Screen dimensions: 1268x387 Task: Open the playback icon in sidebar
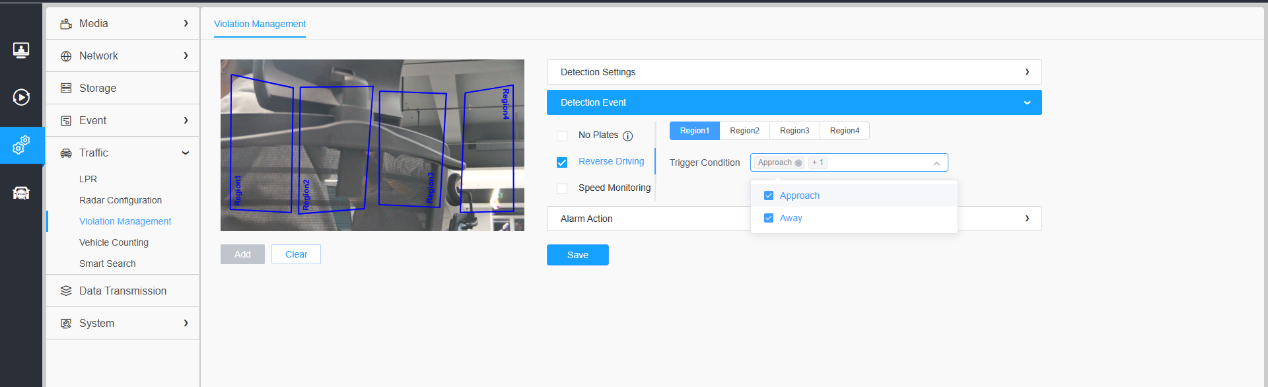tap(21, 97)
